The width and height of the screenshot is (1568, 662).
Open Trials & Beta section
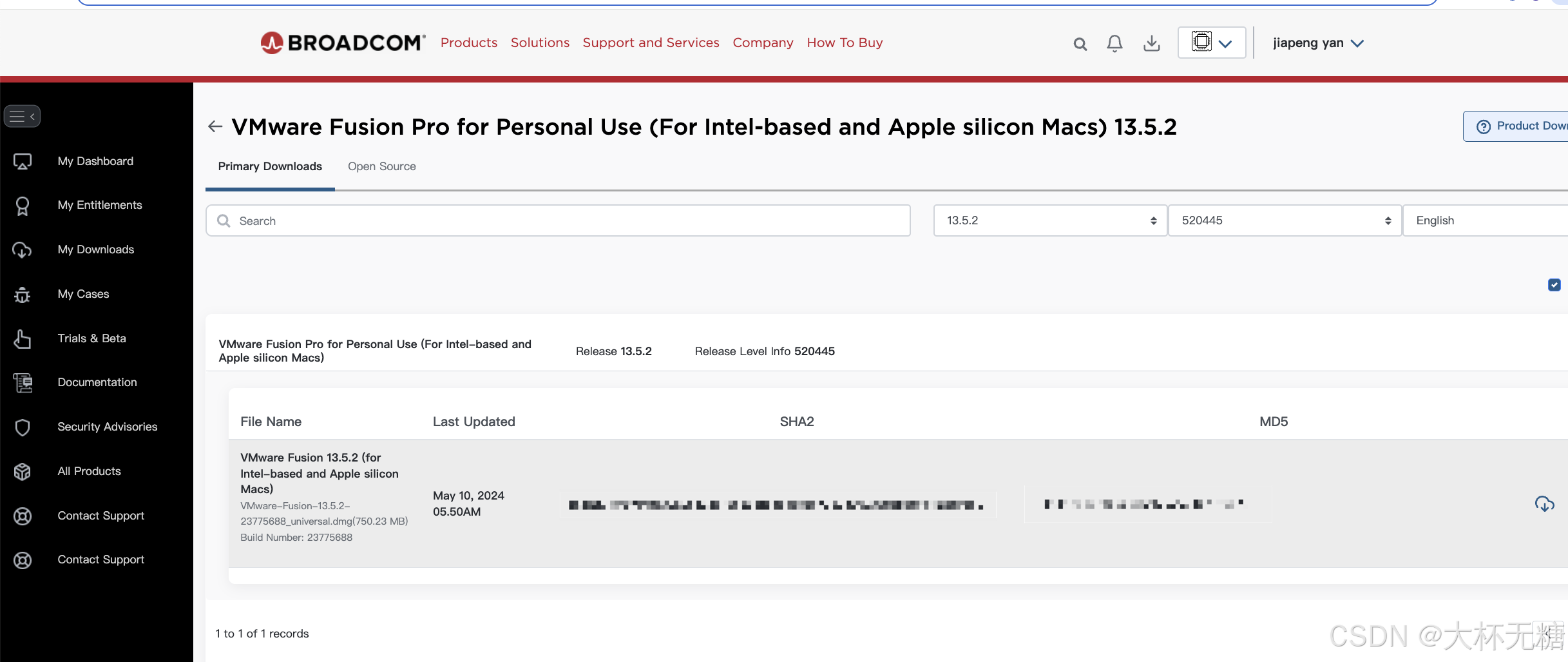[x=91, y=338]
